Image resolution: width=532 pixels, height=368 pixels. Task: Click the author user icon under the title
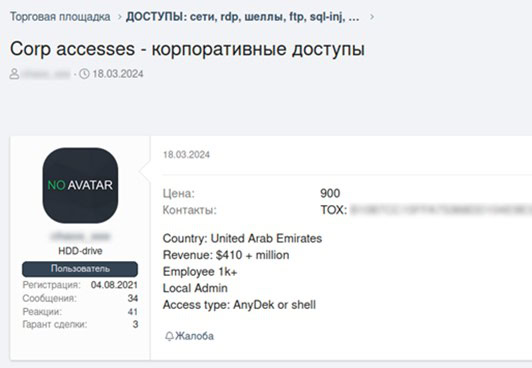point(14,74)
